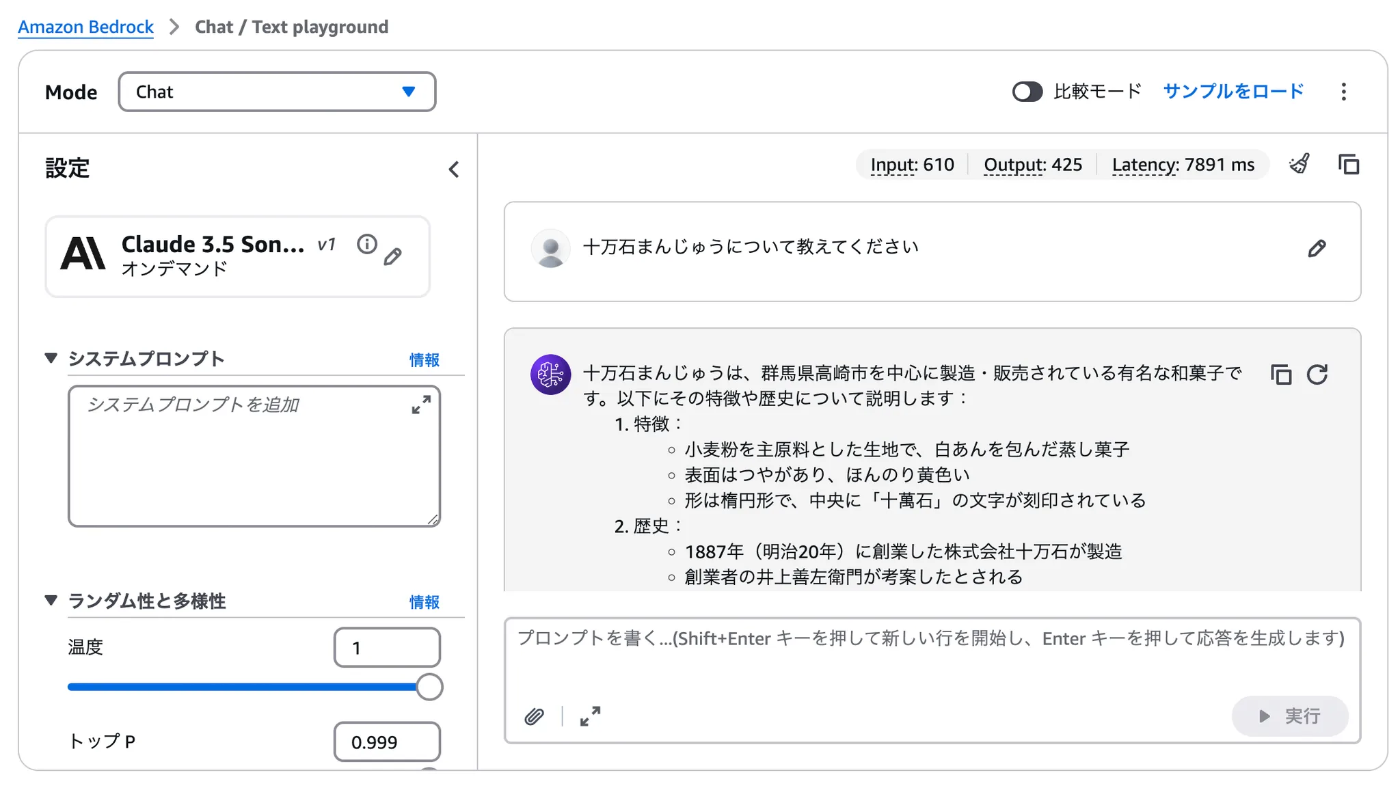Image resolution: width=1400 pixels, height=790 pixels.
Task: Clear the chat with the broom icon
Action: pyautogui.click(x=1299, y=164)
